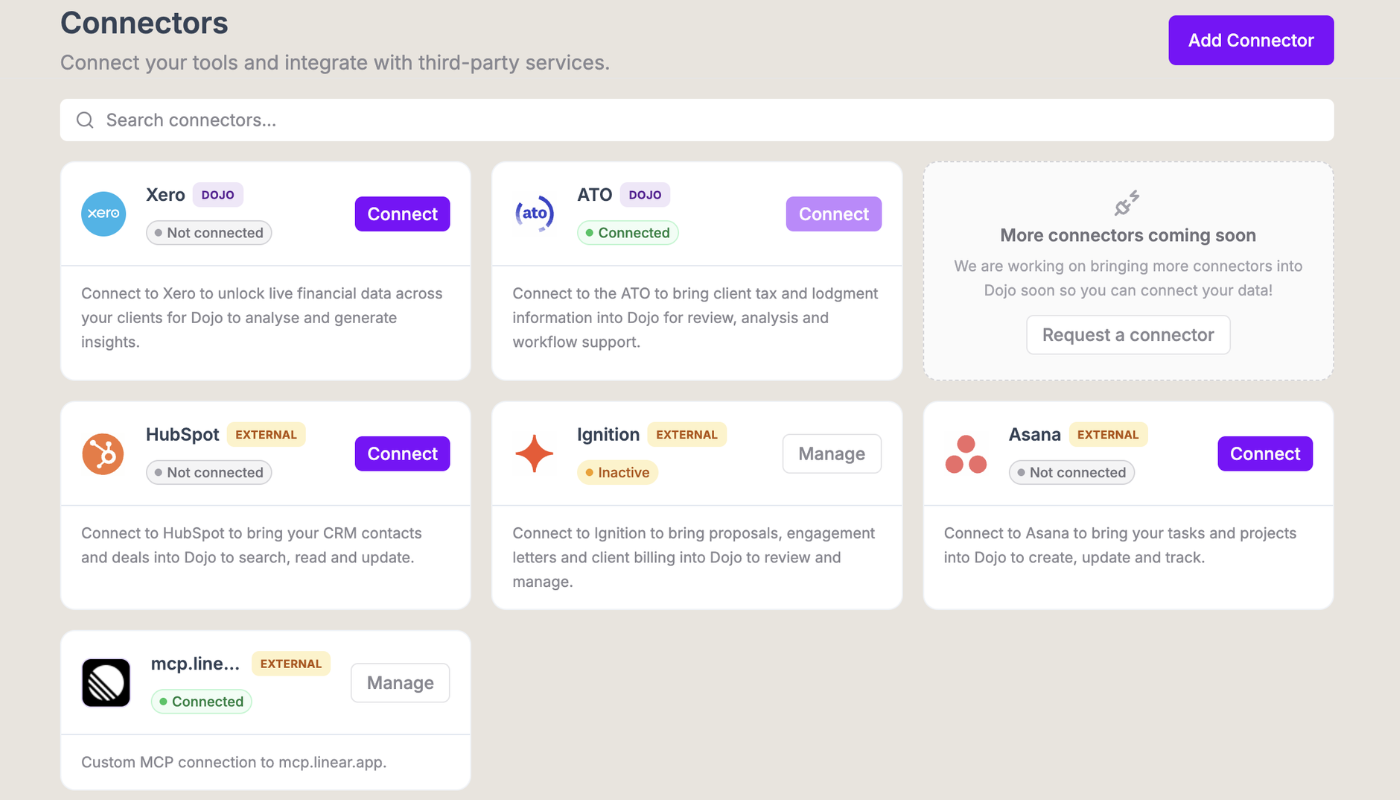Click the mcp.linear.app logo icon
The height and width of the screenshot is (800, 1400).
pos(106,683)
